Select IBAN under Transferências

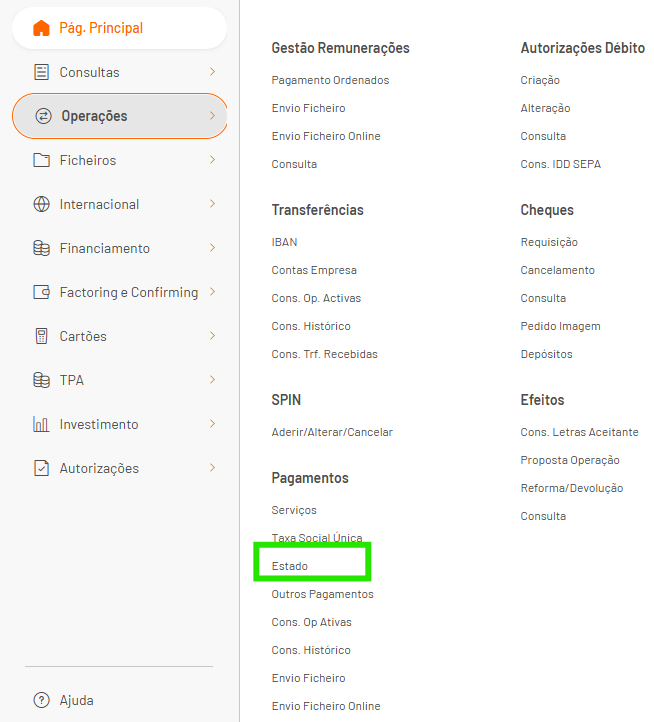[284, 242]
